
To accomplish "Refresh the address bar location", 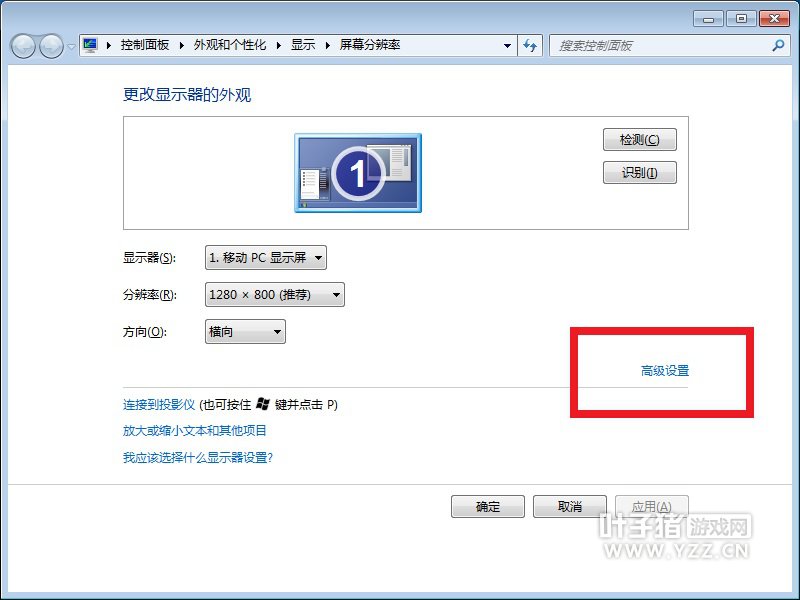I will pos(530,45).
